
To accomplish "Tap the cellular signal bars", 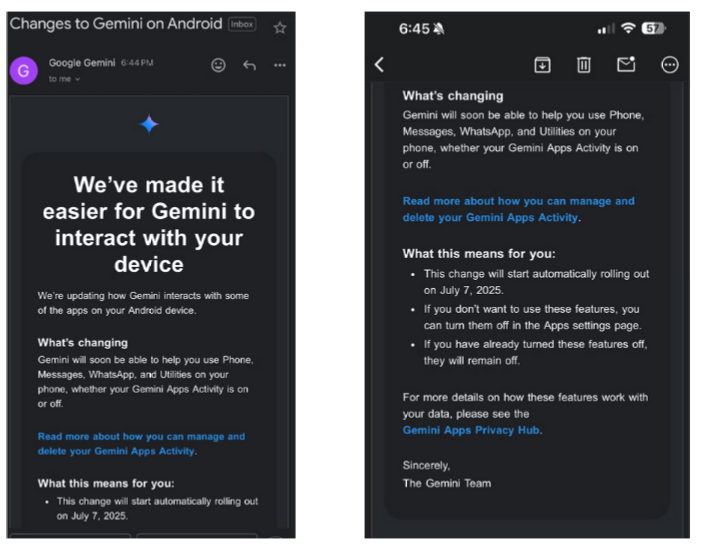I will (606, 29).
